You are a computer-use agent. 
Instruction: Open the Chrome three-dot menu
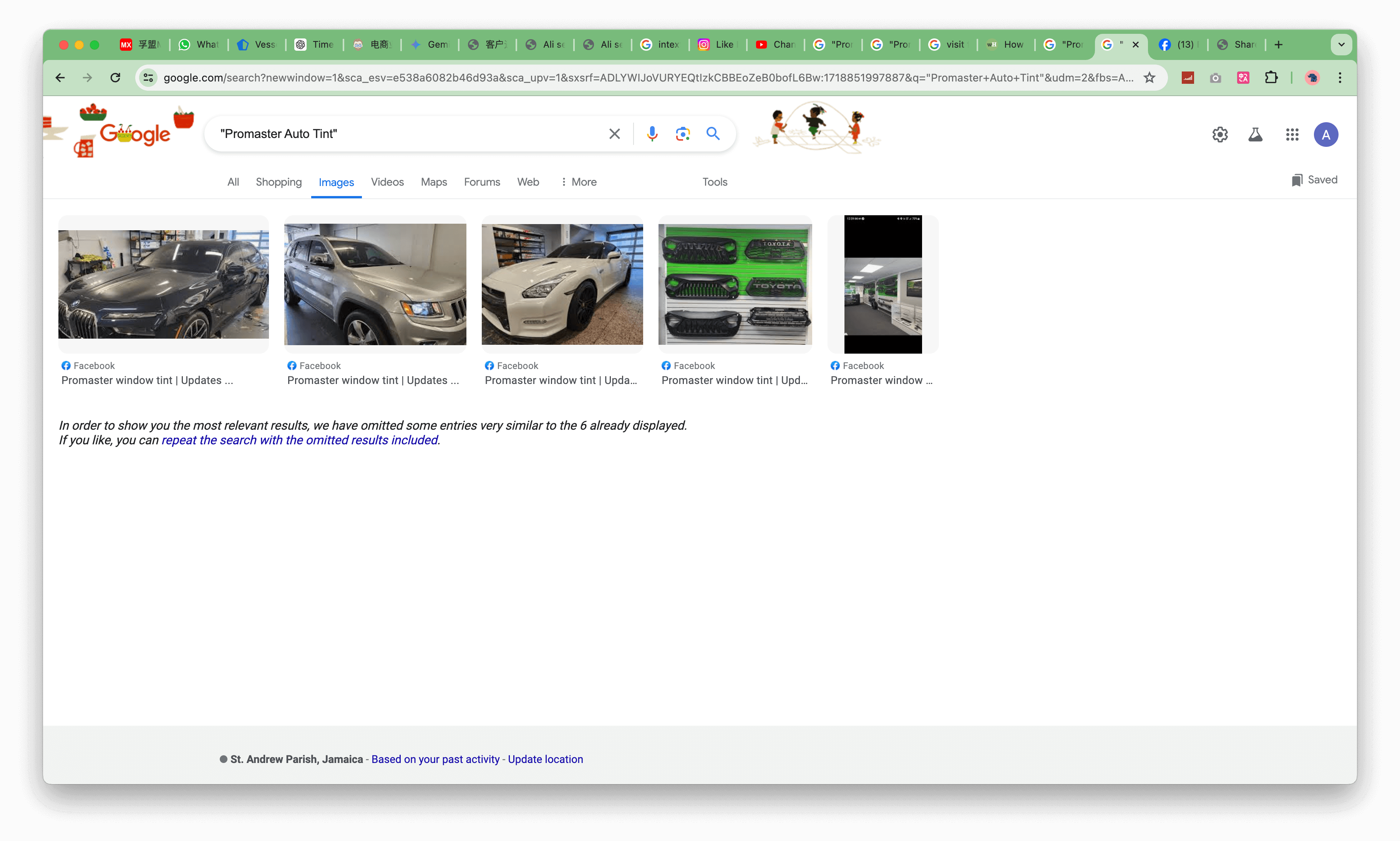(x=1340, y=78)
